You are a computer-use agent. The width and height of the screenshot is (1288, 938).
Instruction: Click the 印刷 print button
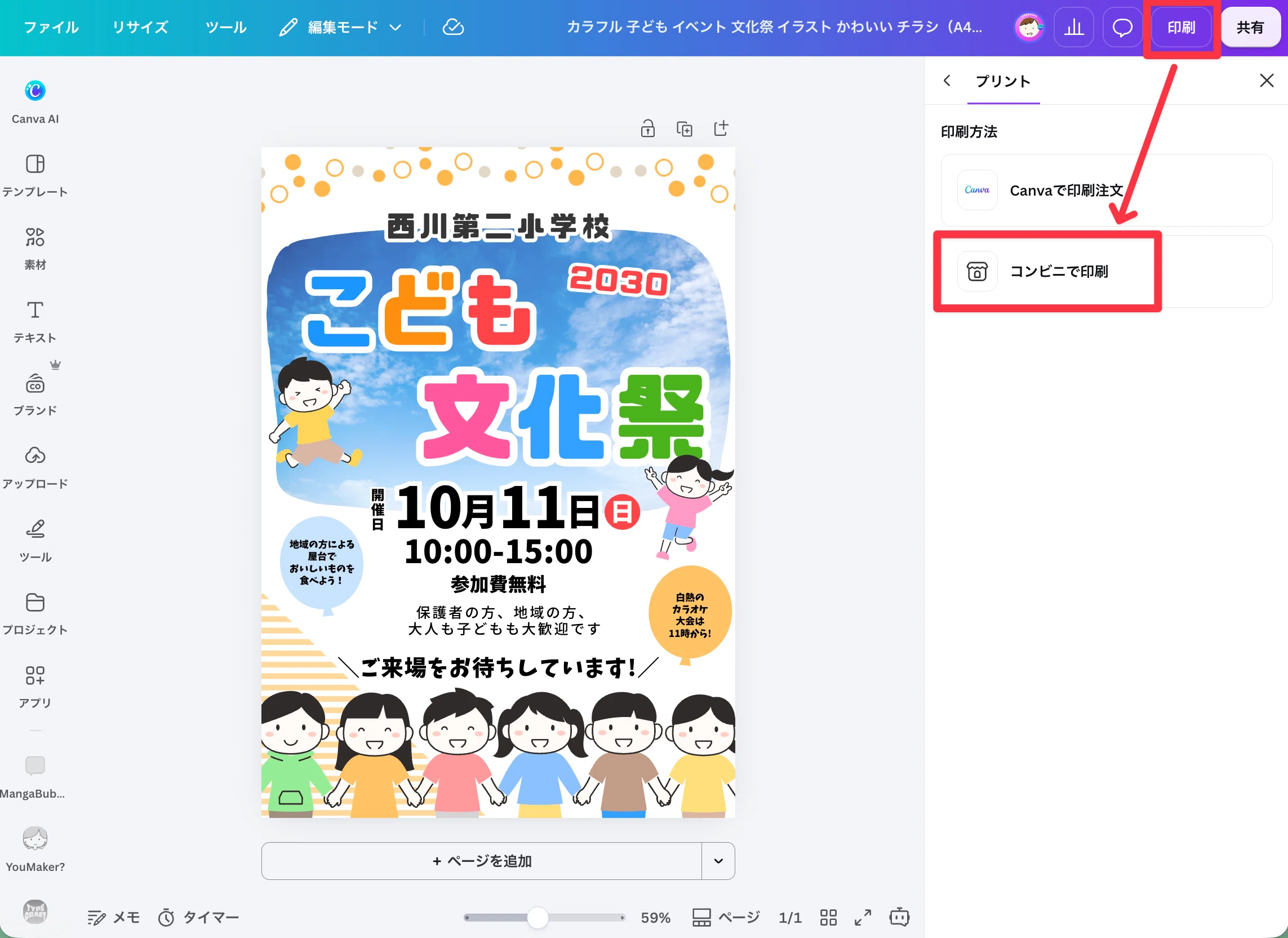1181,27
